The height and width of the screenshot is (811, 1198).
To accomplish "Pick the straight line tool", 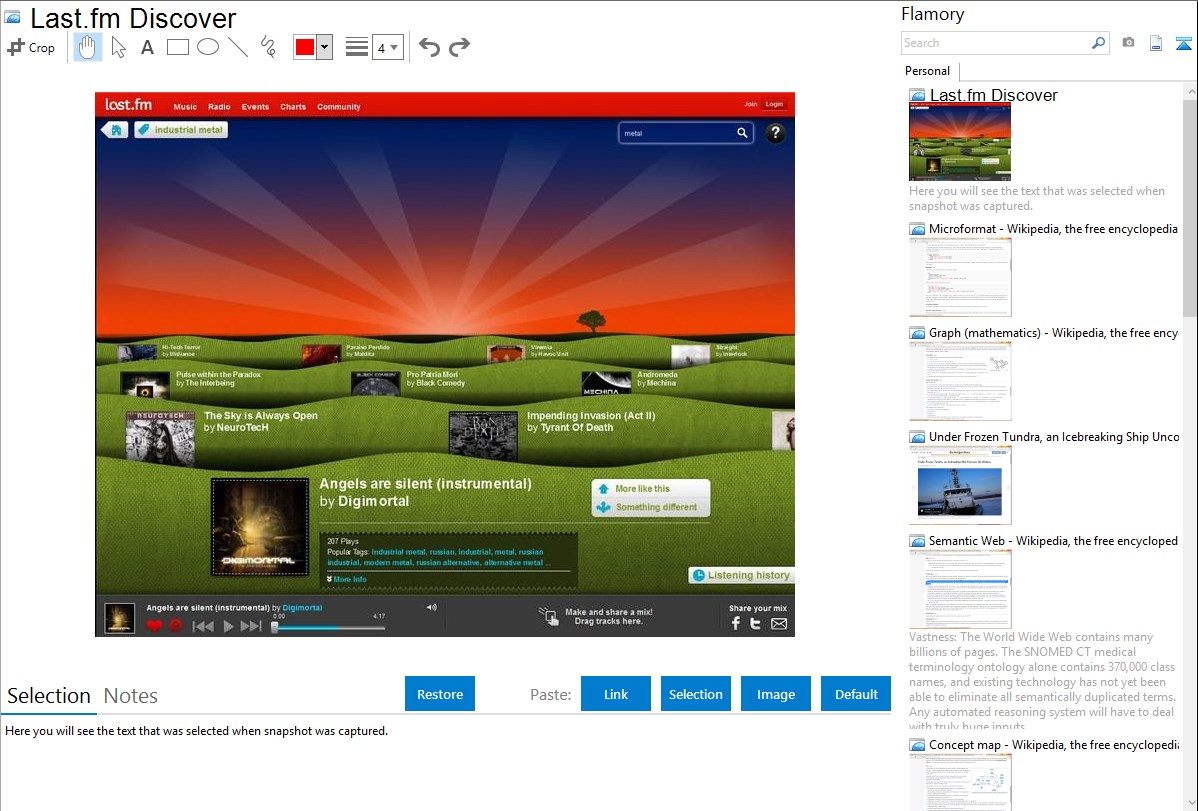I will point(238,47).
